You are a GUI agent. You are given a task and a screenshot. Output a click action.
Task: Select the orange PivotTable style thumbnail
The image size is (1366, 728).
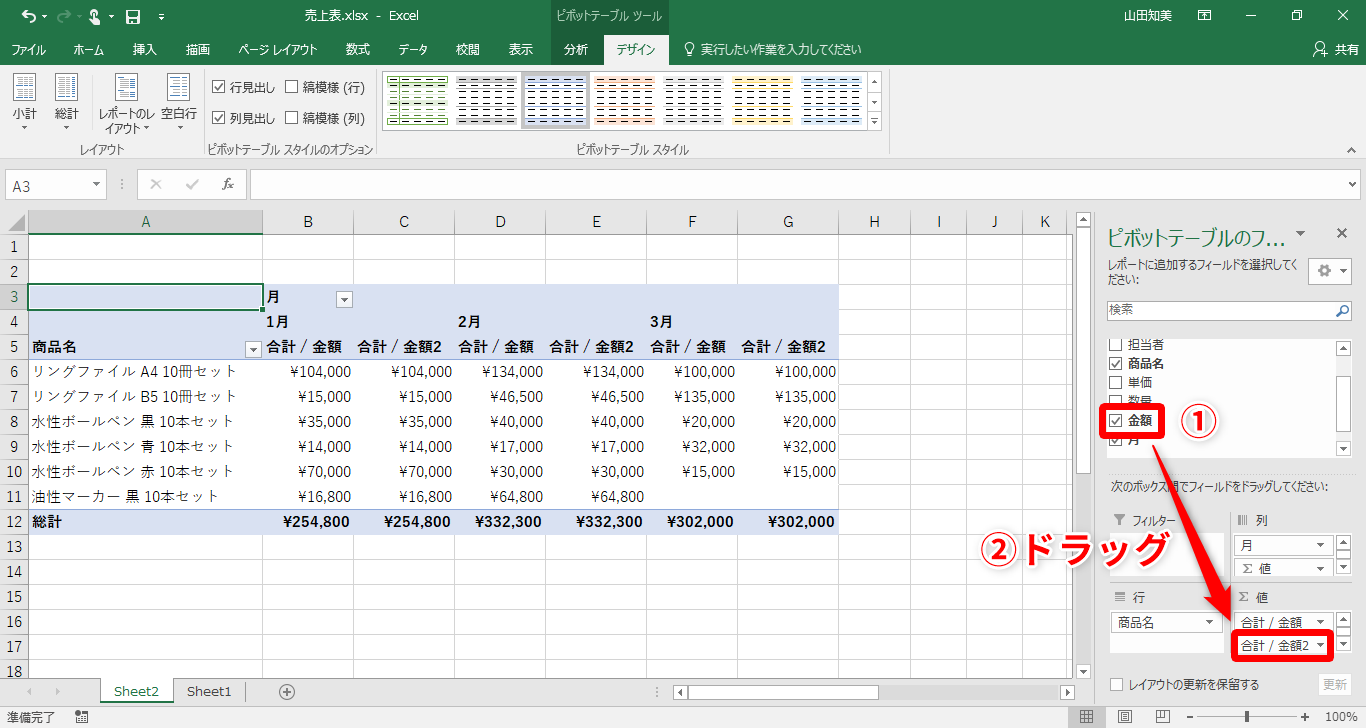(624, 100)
